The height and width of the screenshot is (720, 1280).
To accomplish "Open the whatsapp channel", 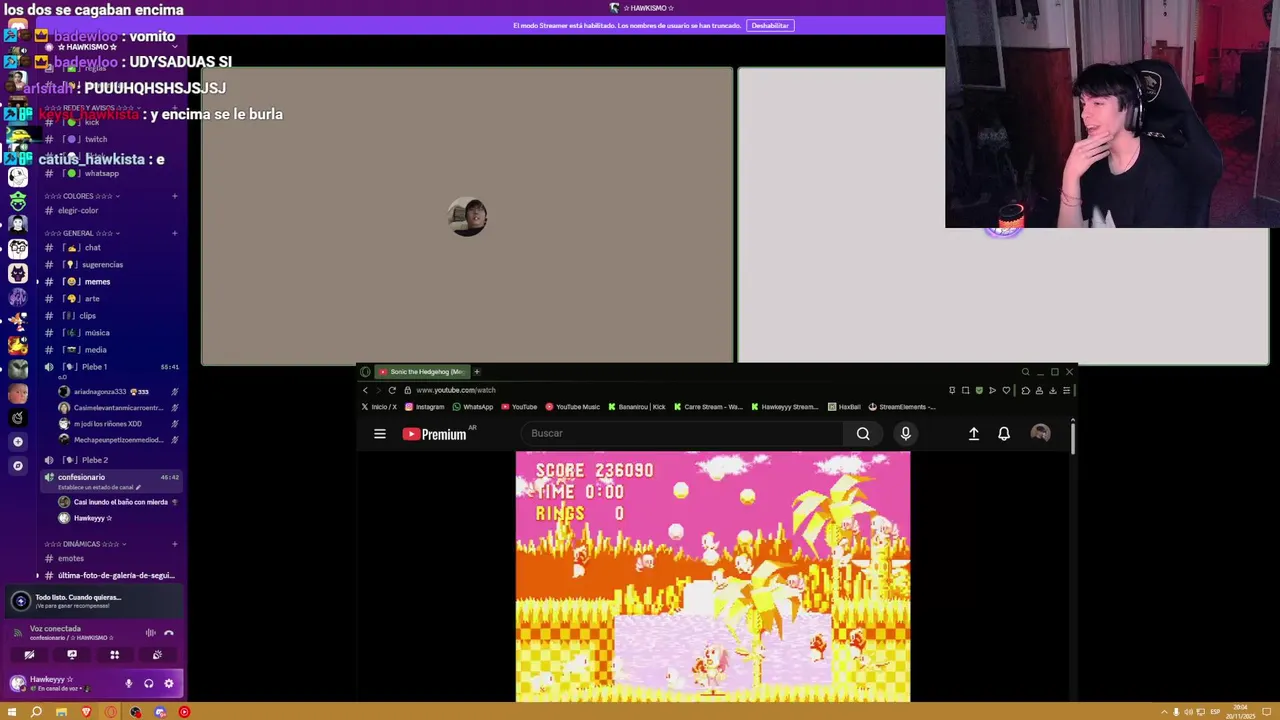I will 111,173.
